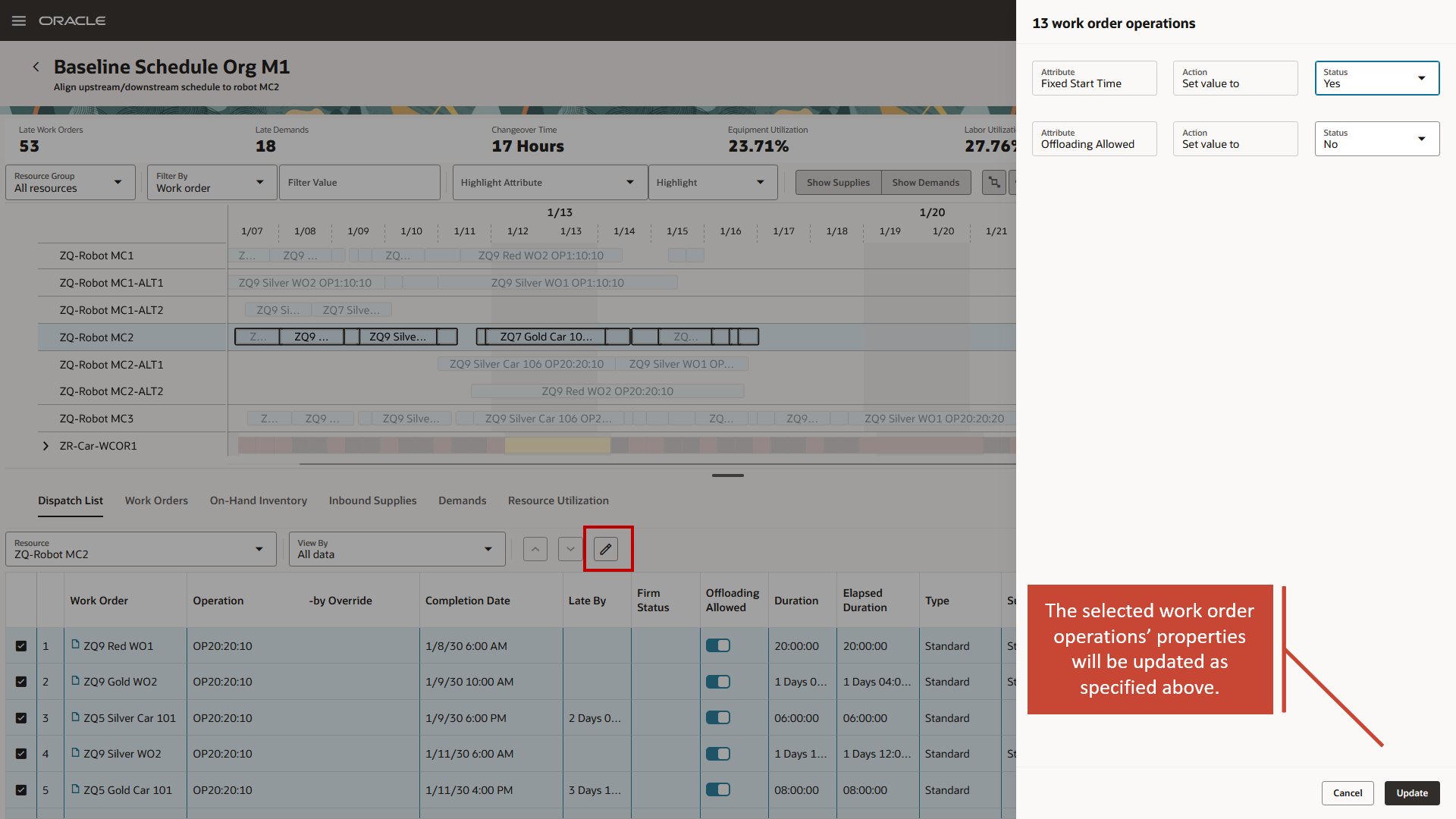Click the Filter Value input field

click(x=359, y=183)
